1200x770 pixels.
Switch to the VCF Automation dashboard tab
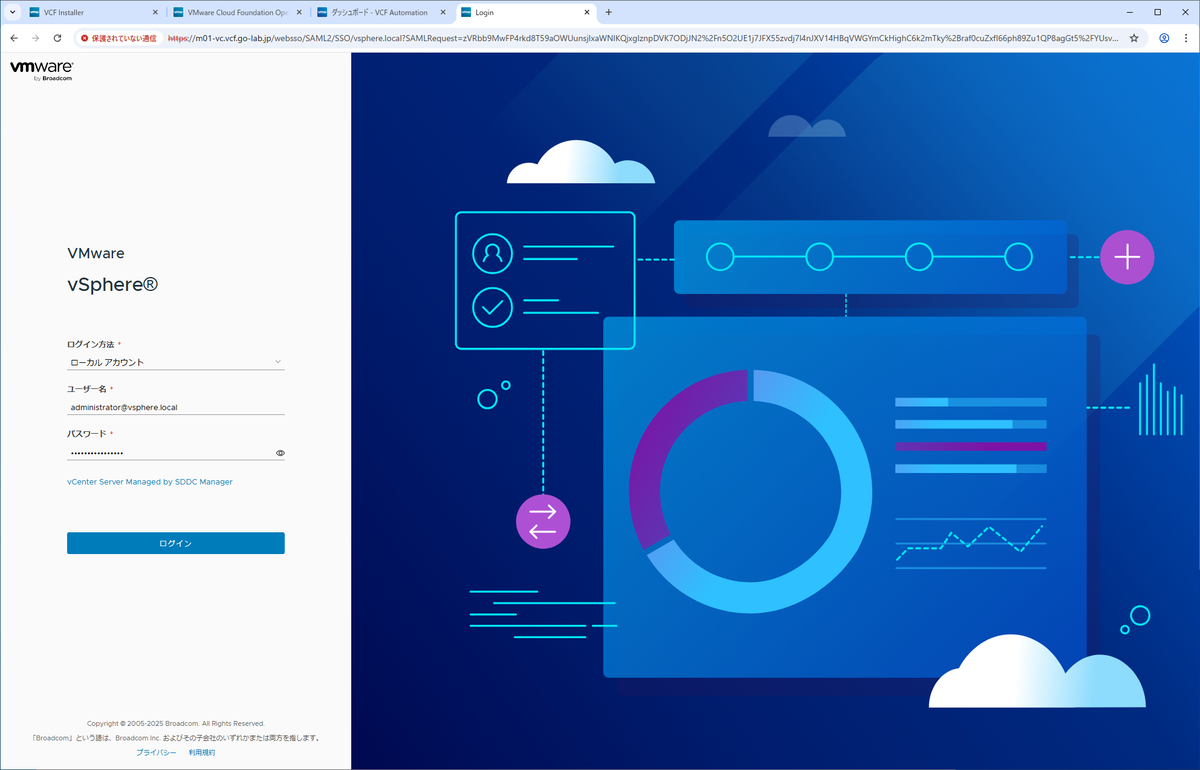tap(380, 12)
